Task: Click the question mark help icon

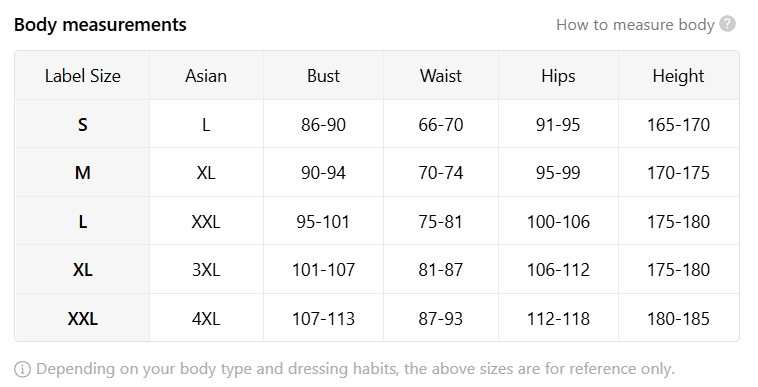Action: pos(727,24)
